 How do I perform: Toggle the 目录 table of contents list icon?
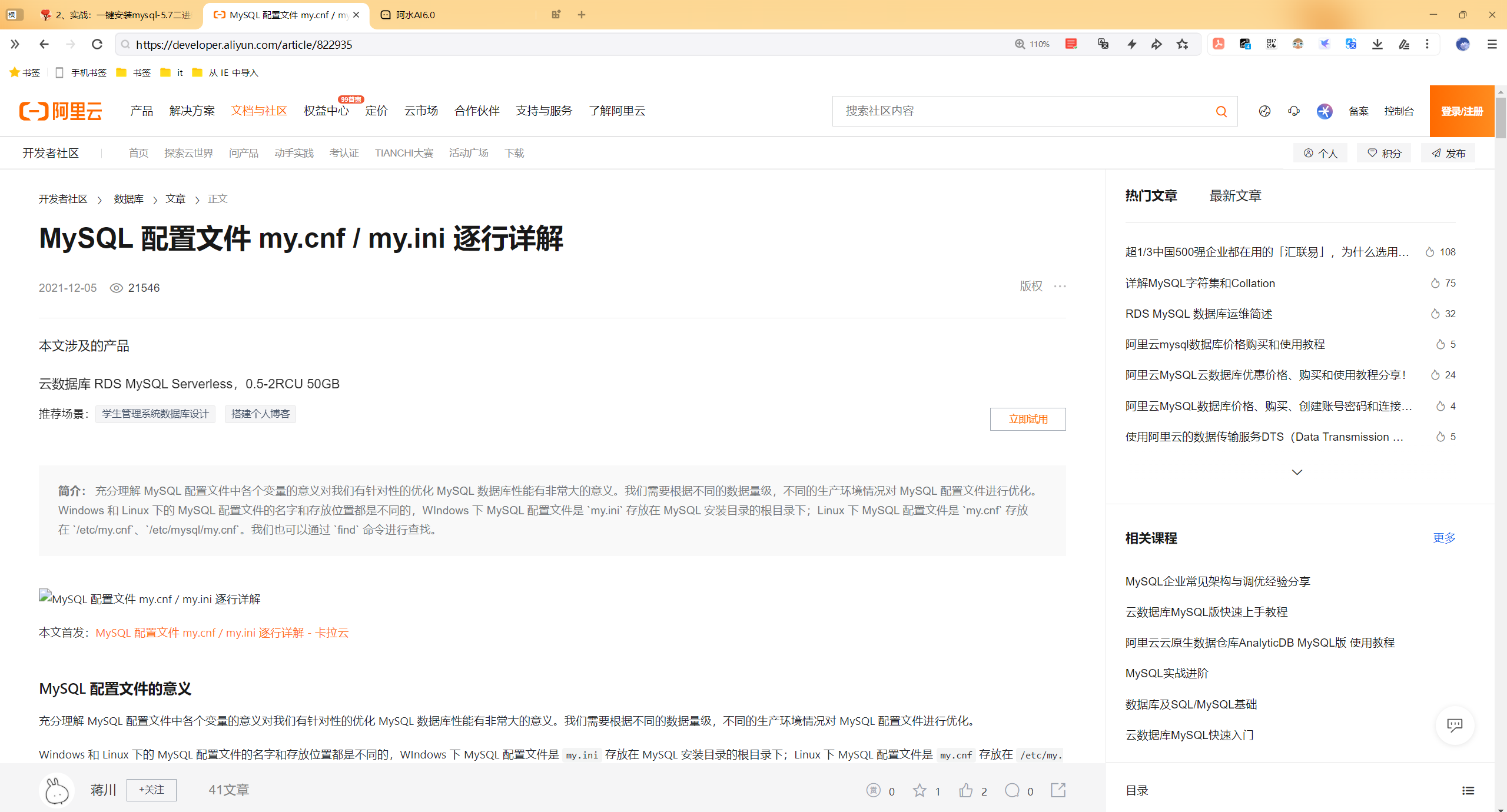tap(1468, 791)
